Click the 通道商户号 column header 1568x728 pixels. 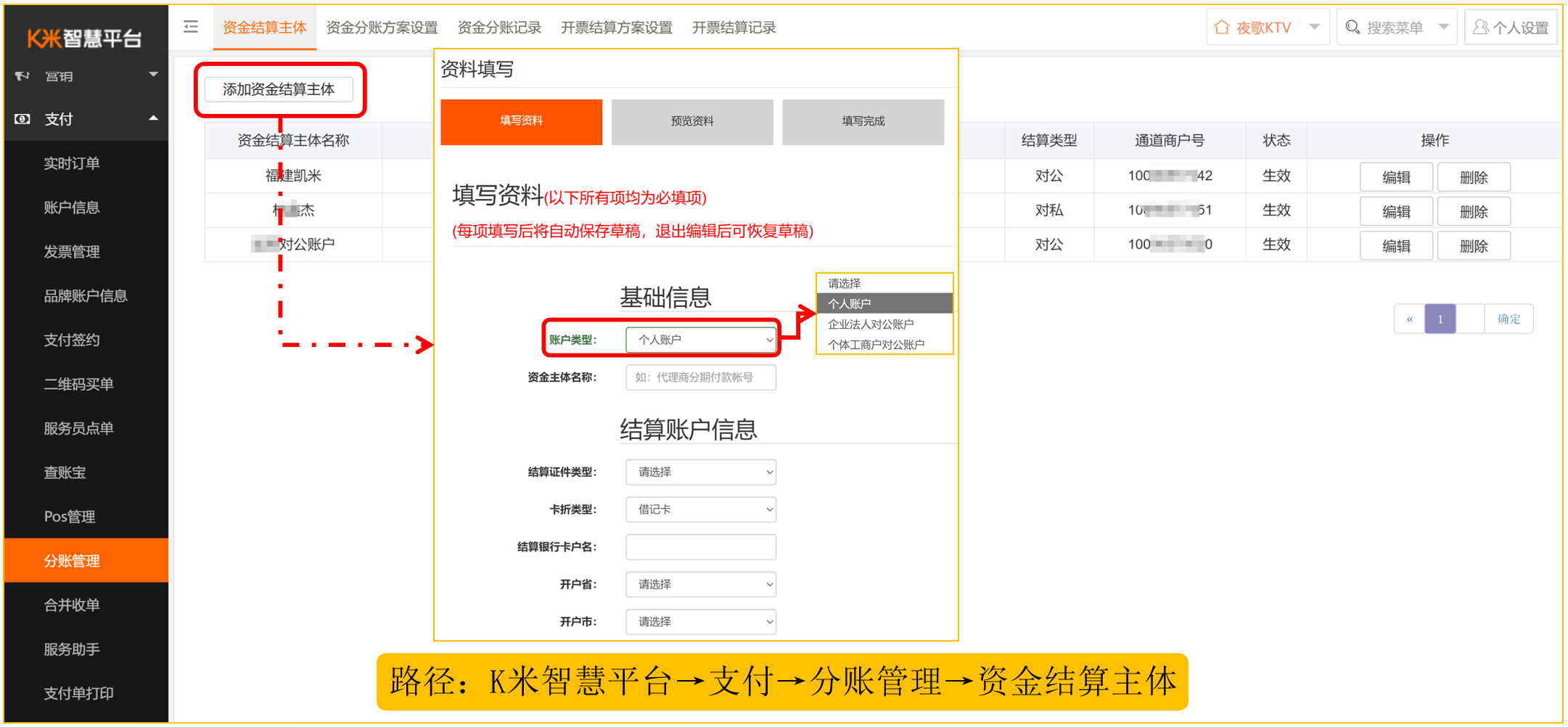[1170, 141]
